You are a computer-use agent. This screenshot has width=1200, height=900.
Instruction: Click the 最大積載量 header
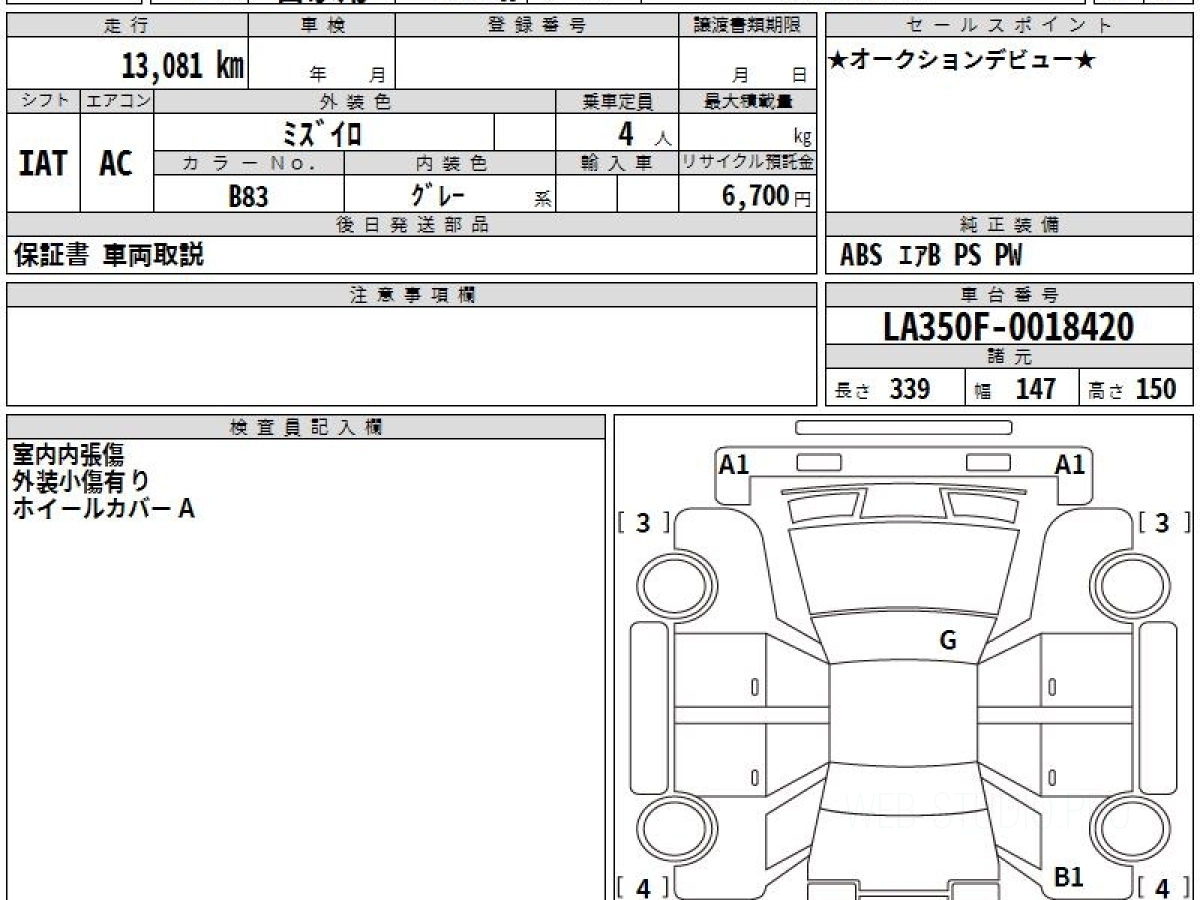[748, 101]
